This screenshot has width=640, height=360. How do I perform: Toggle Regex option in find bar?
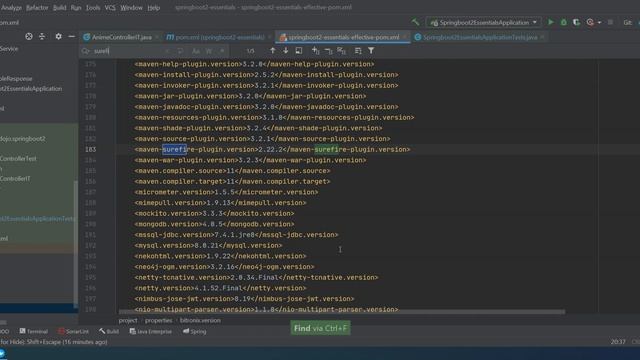click(x=222, y=51)
